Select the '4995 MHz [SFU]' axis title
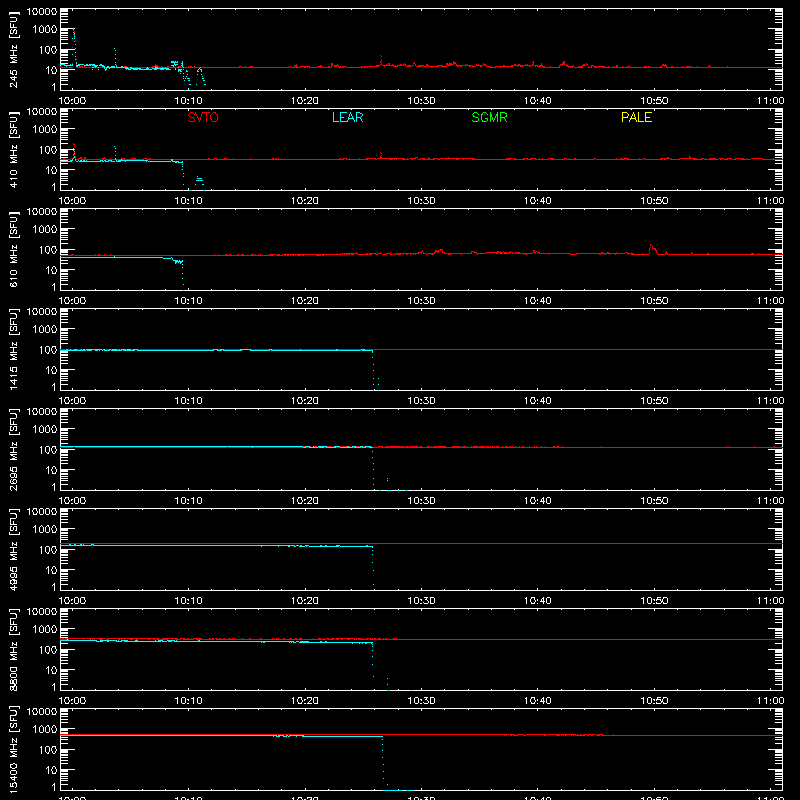This screenshot has height=800, width=800. coord(13,550)
